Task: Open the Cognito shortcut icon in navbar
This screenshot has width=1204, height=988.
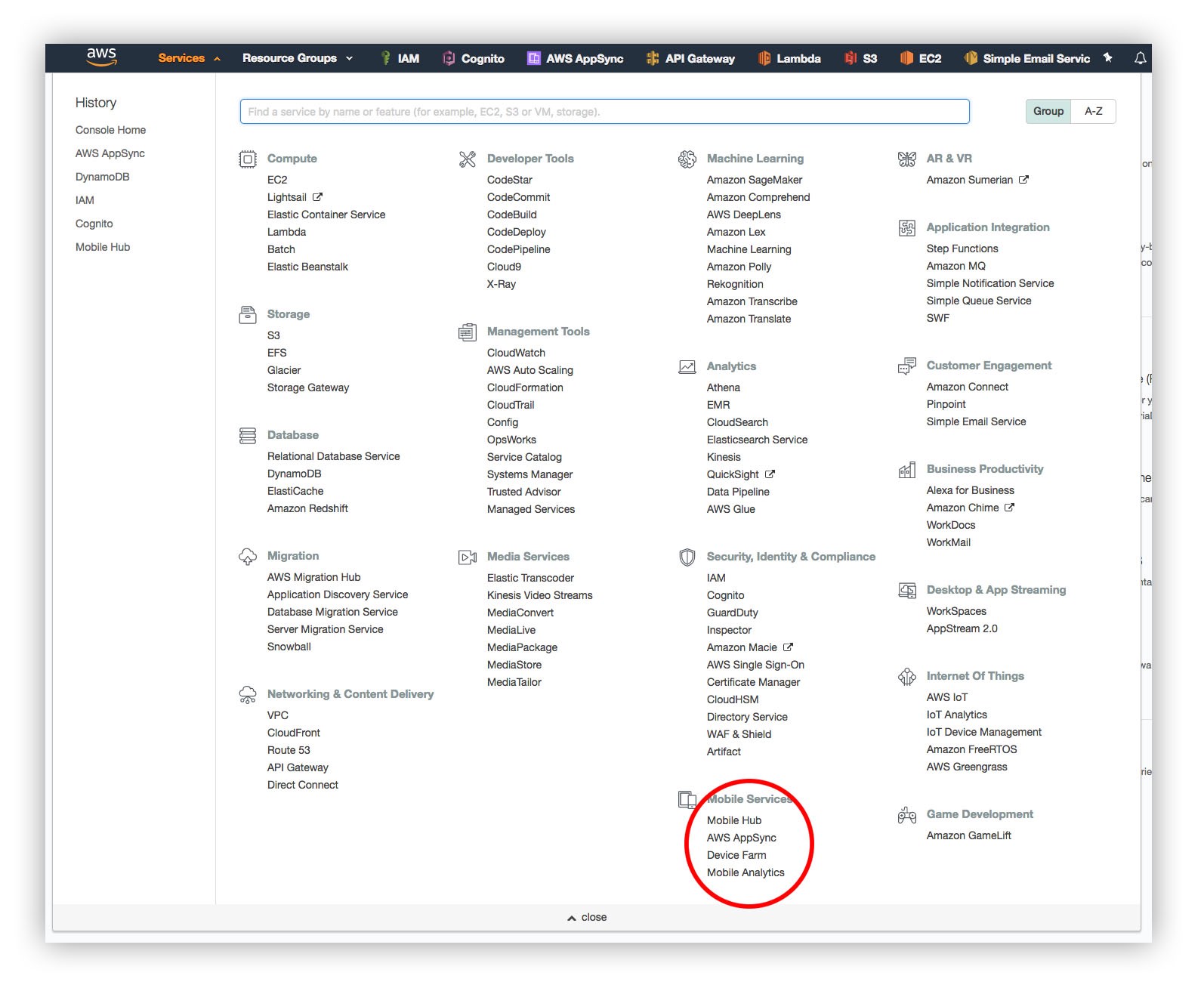Action: click(449, 58)
